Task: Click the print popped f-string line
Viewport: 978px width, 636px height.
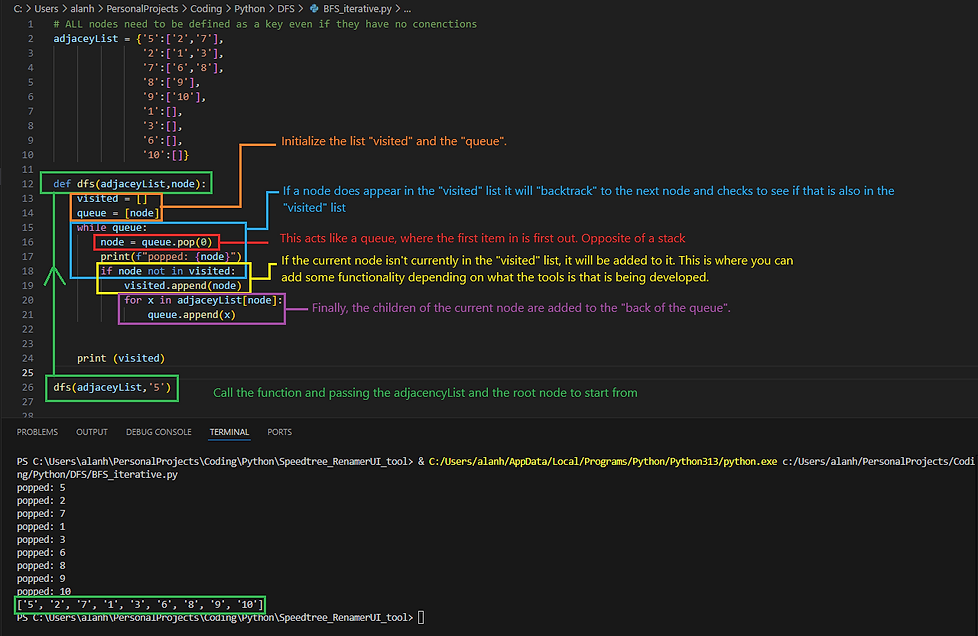Action: (x=171, y=256)
